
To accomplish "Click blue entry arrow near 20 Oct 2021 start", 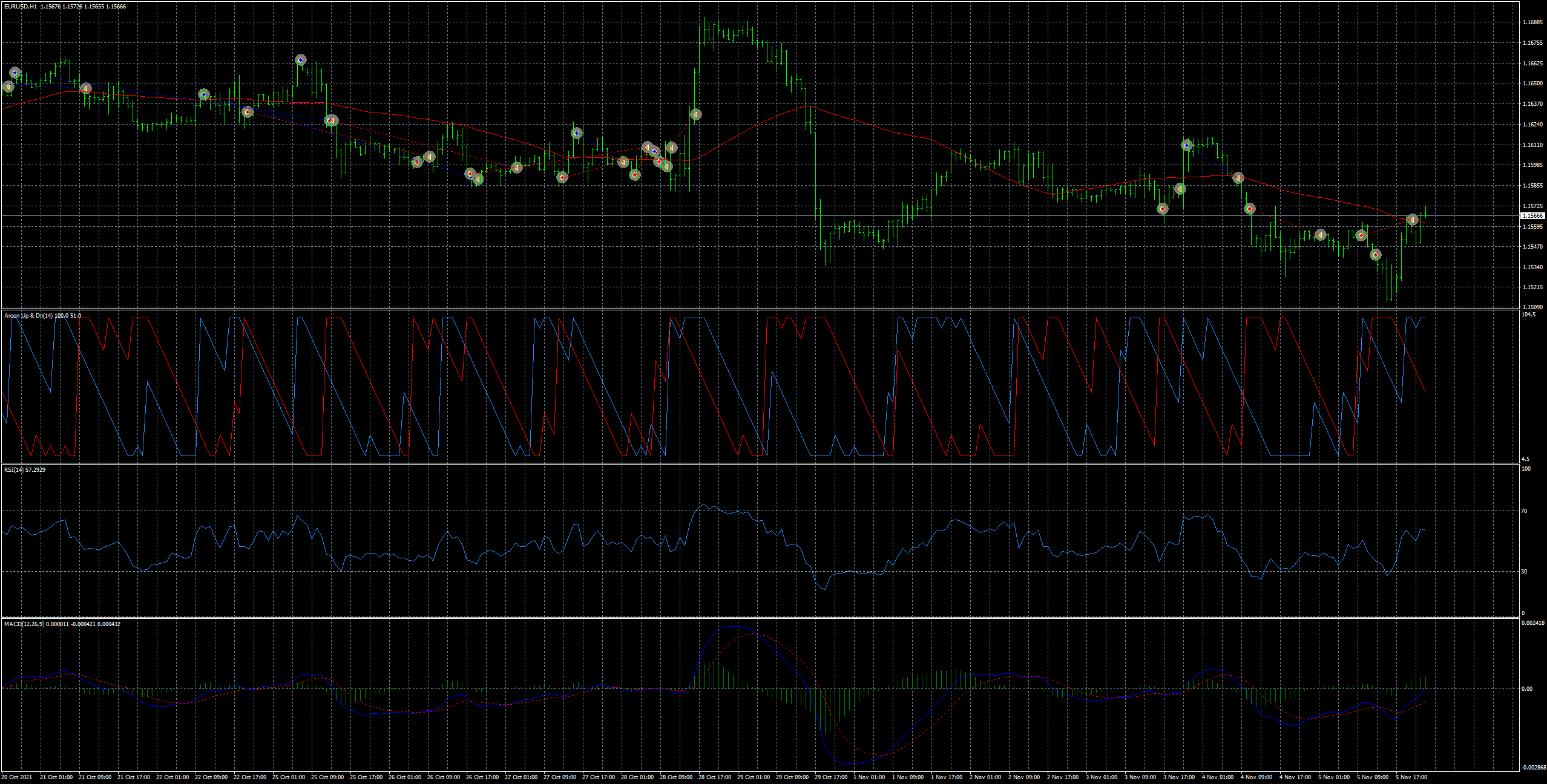I will [x=15, y=73].
